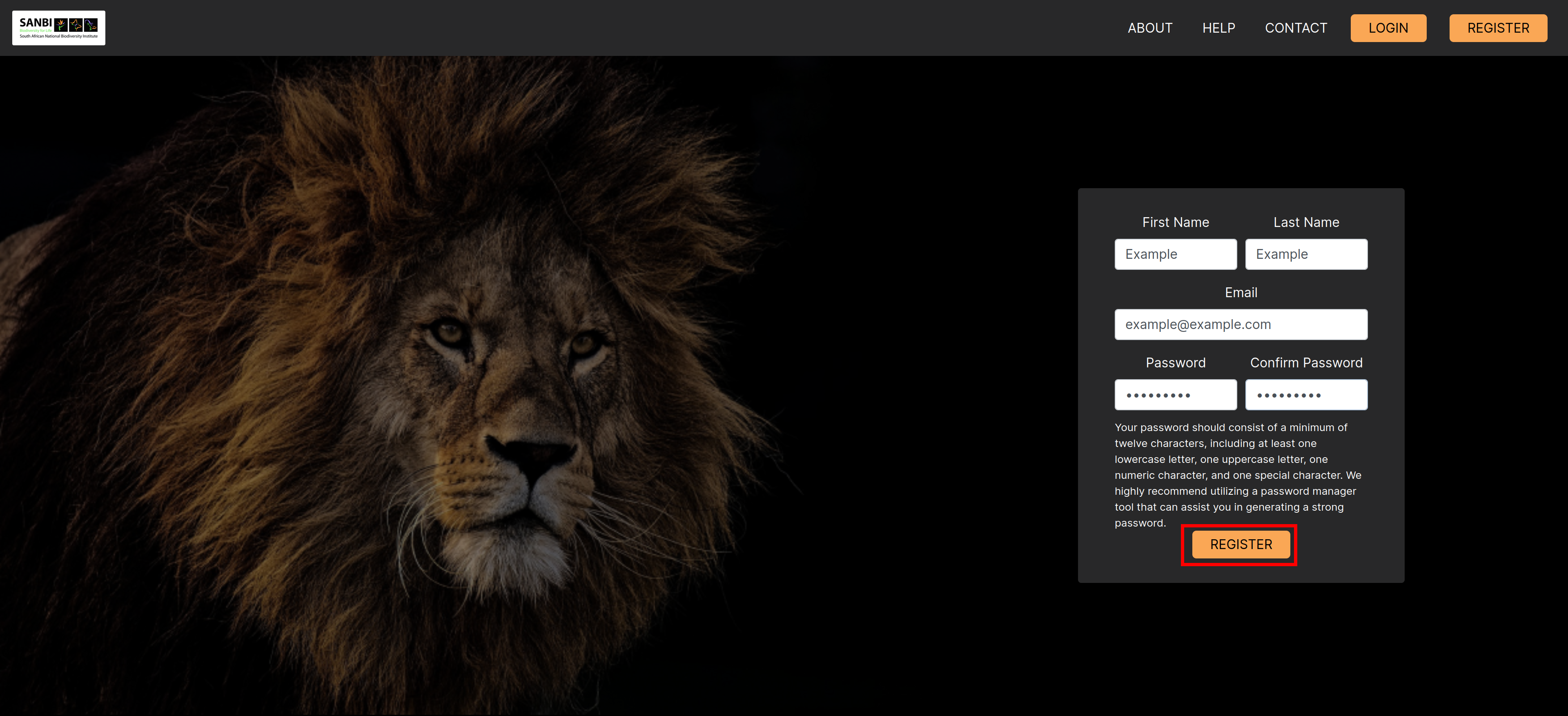The width and height of the screenshot is (1568, 716).
Task: Click the 'Password' label above the left field
Action: [1175, 362]
